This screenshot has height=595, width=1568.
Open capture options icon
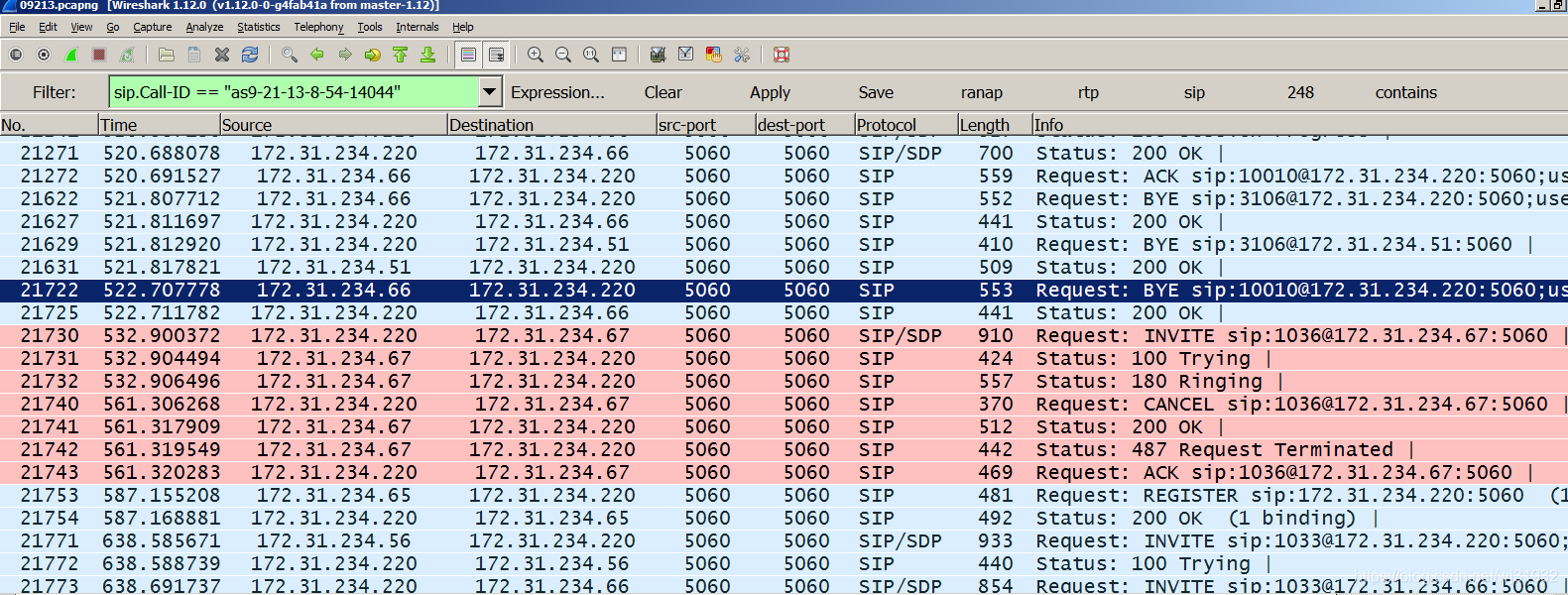pos(44,55)
